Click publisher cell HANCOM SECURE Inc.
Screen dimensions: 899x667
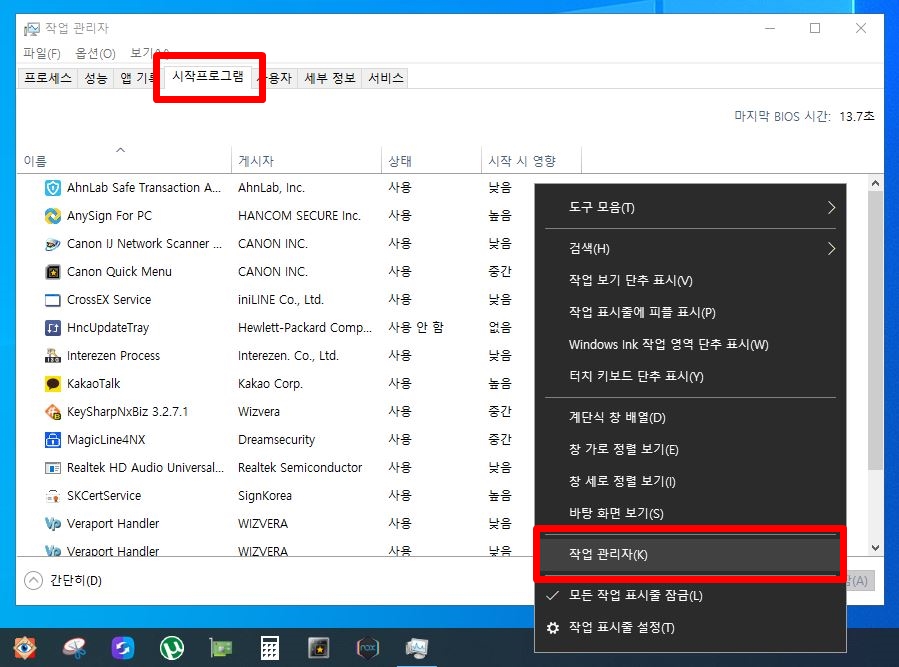coord(299,216)
